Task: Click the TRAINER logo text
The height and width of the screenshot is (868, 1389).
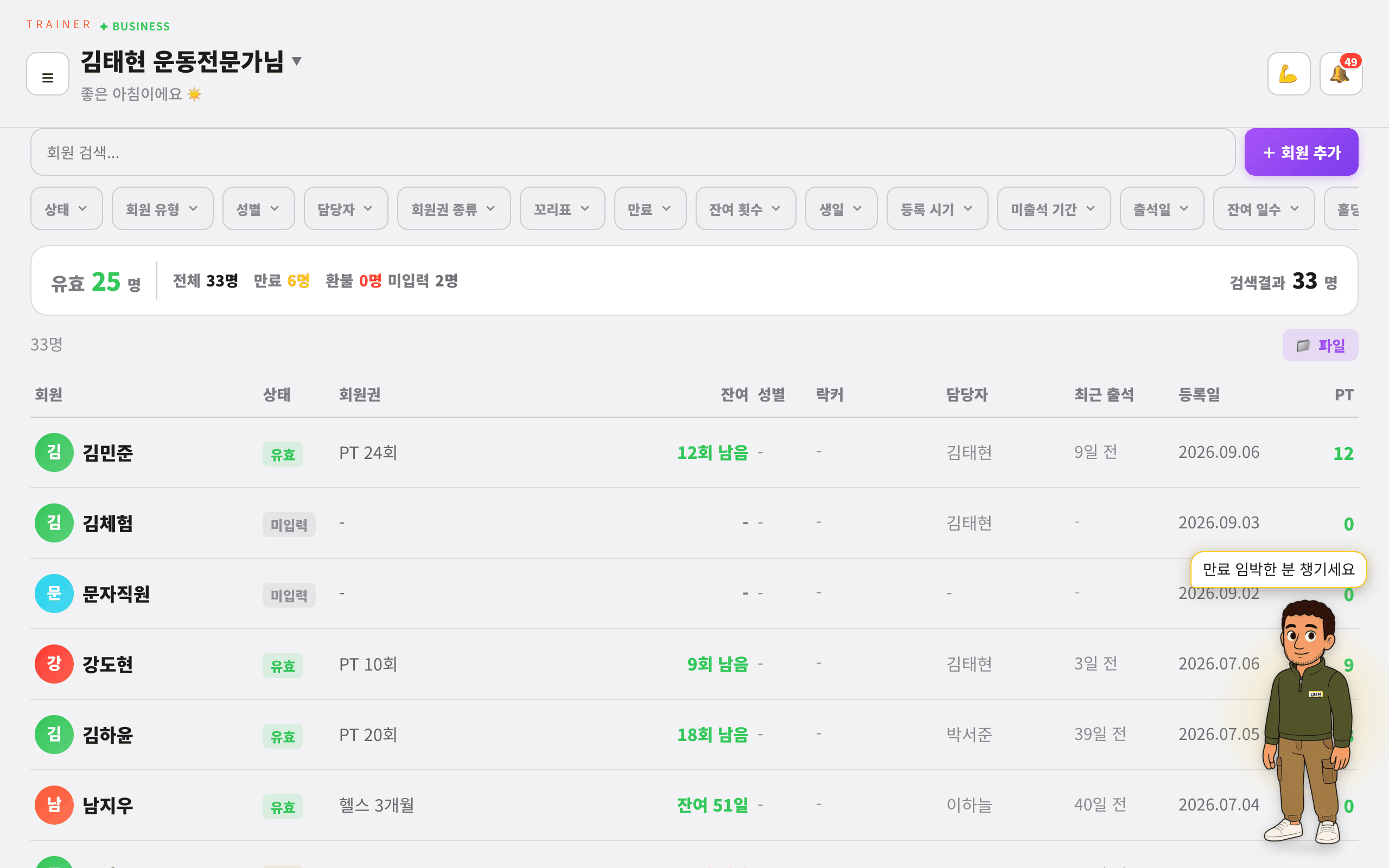Action: (59, 25)
